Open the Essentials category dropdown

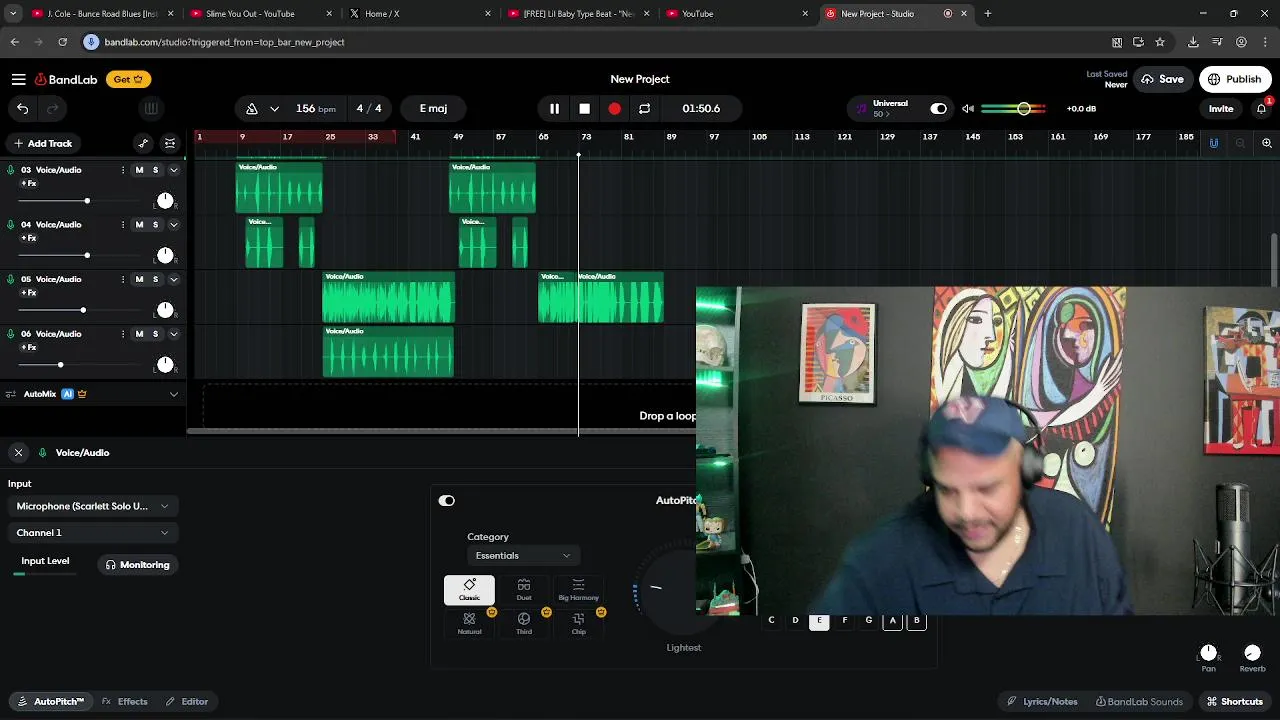523,555
